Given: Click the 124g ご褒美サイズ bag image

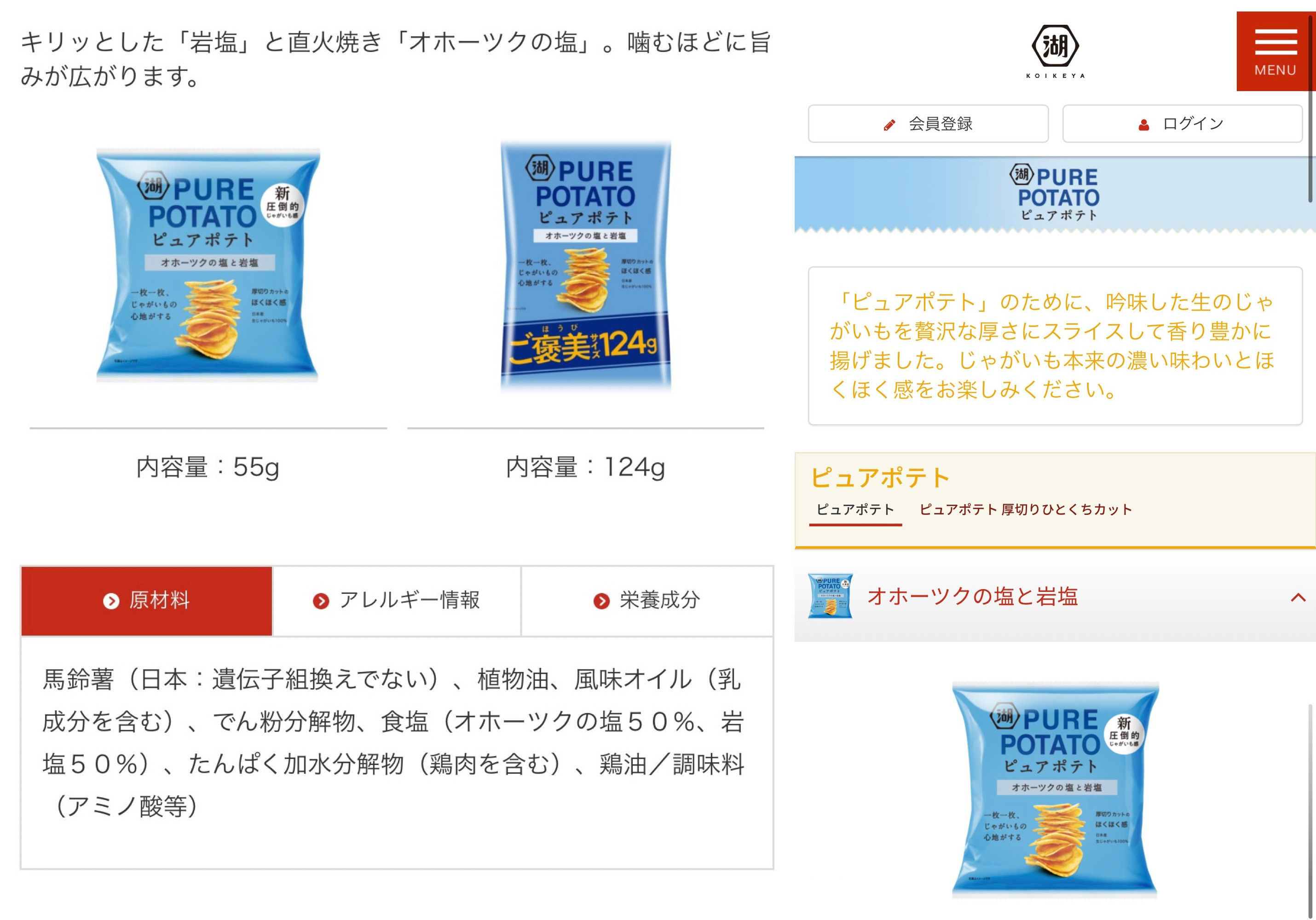Looking at the screenshot, I should coord(586,265).
